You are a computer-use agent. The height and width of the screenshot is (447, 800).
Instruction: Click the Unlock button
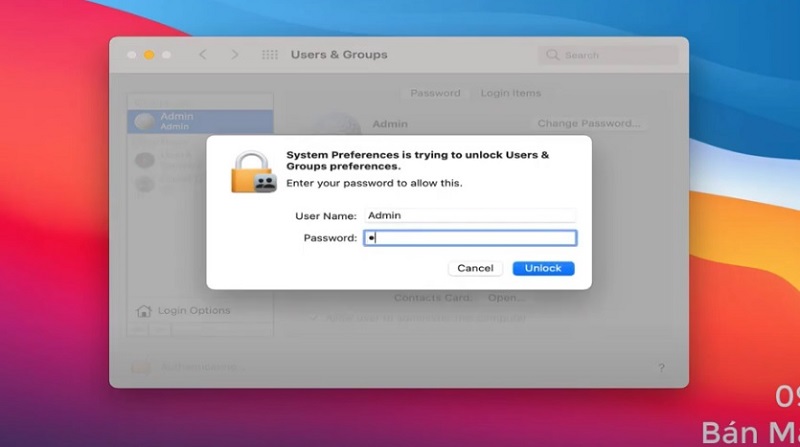click(x=543, y=268)
